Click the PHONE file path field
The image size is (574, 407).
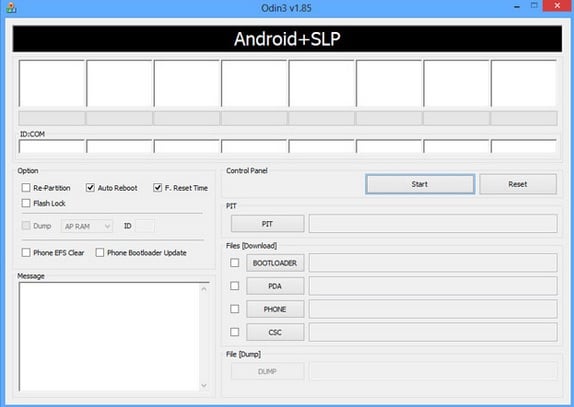click(x=433, y=309)
